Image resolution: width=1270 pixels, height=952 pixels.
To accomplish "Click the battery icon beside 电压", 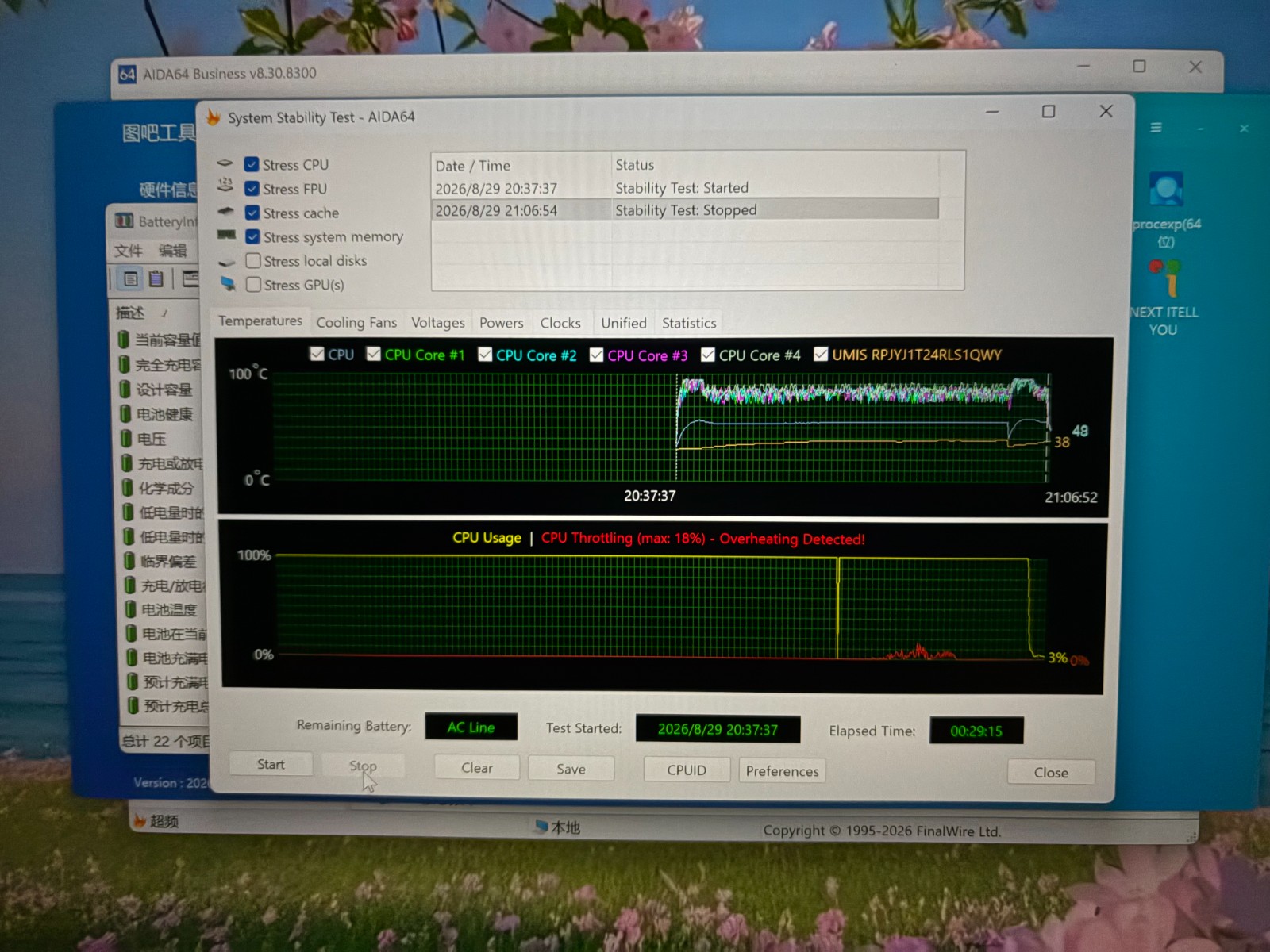I will tap(126, 439).
